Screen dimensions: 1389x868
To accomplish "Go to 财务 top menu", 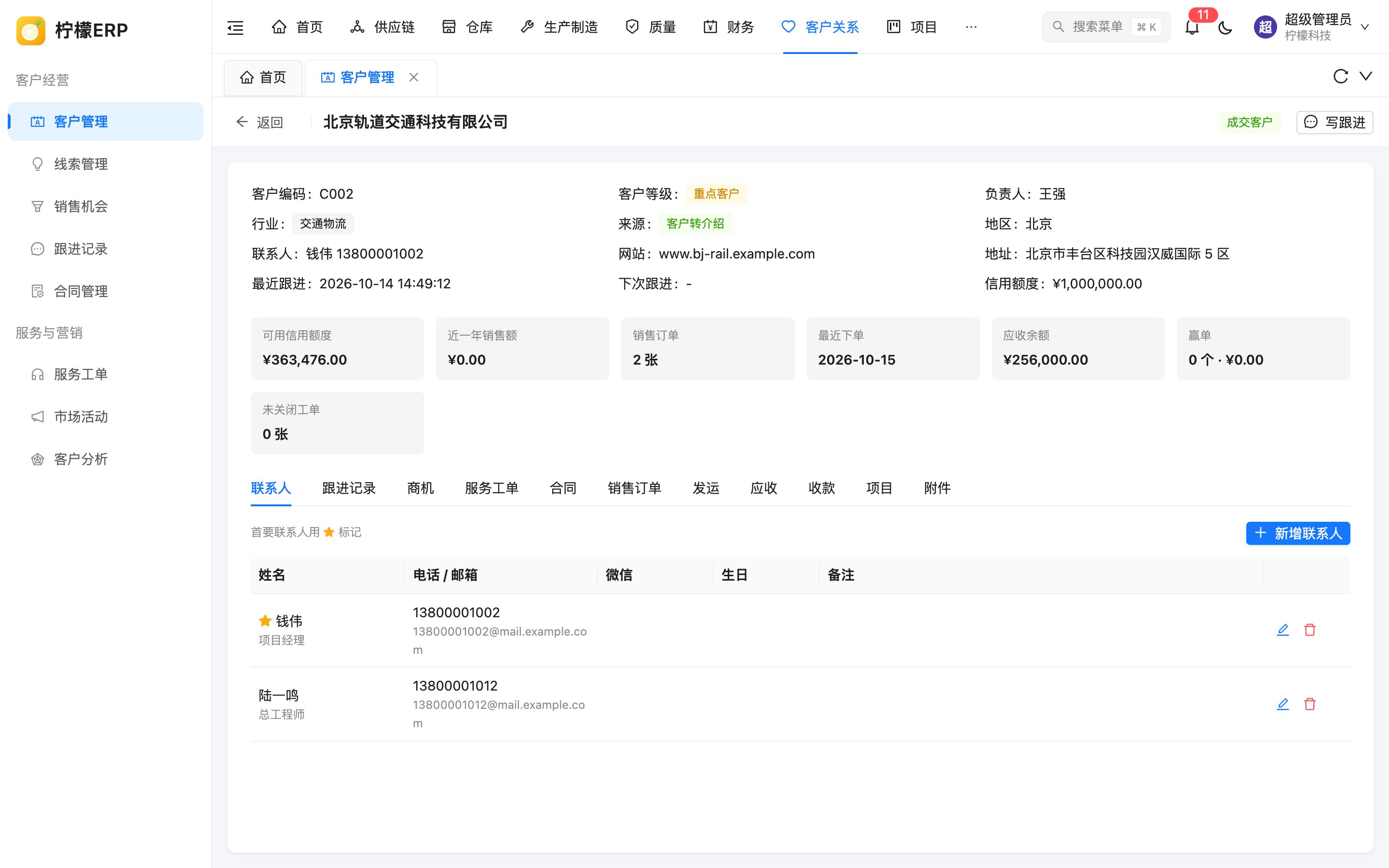I will click(x=728, y=27).
